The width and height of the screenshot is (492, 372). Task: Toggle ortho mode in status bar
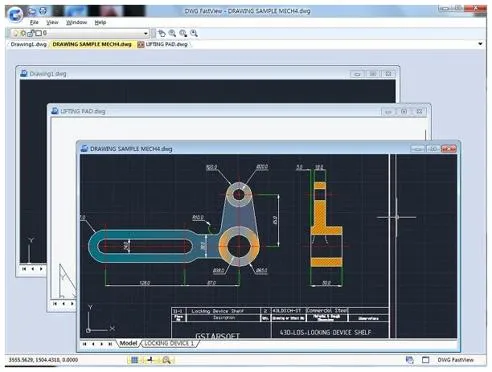coord(150,360)
